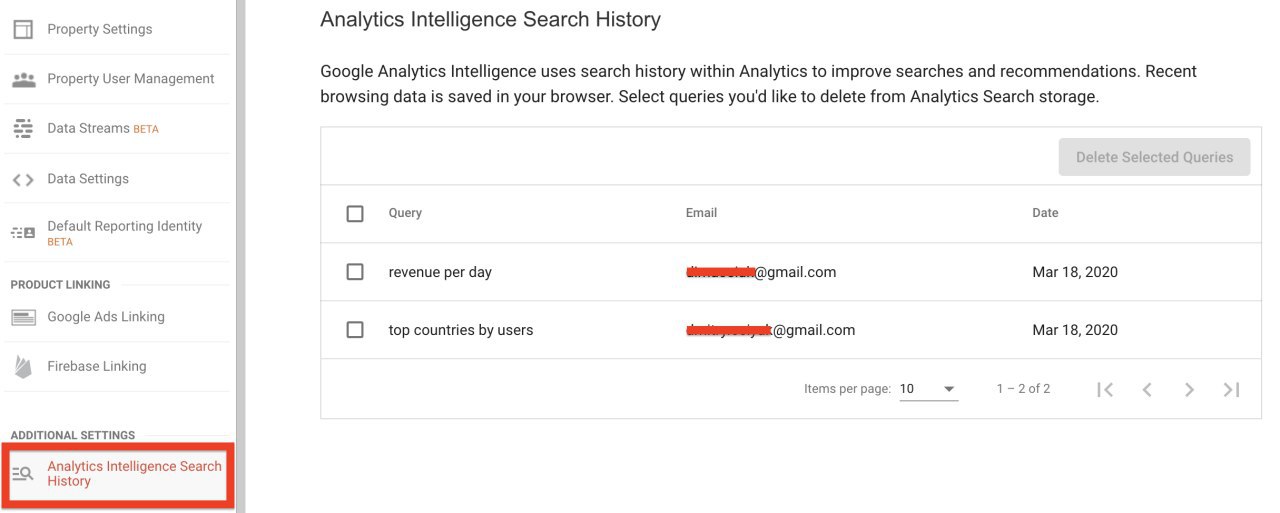Click the Analytics Intelligence Search History icon
The image size is (1280, 513).
[x=22, y=474]
